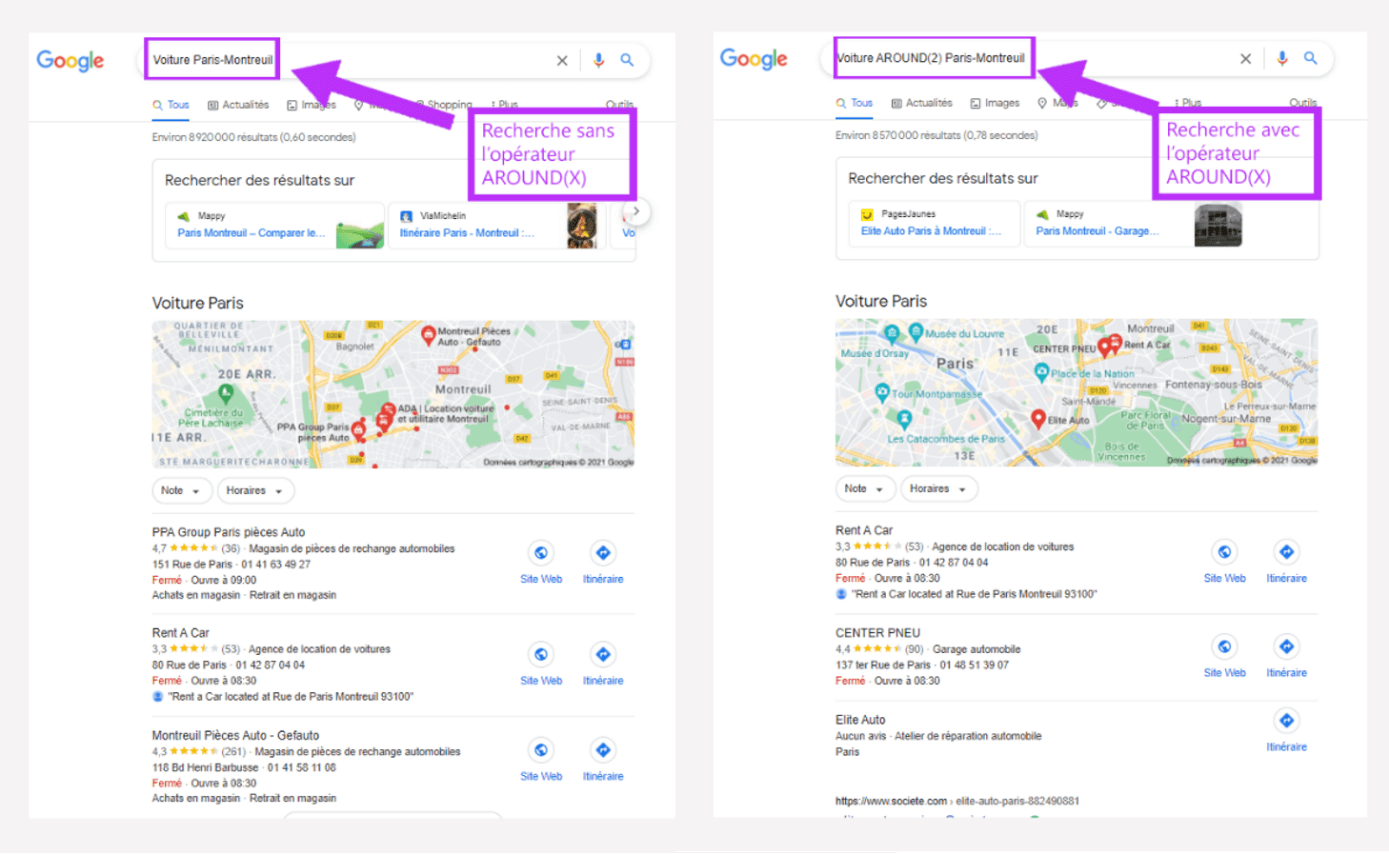Open the Actualités tab in left screenshot
This screenshot has width=1389, height=854.
point(238,104)
